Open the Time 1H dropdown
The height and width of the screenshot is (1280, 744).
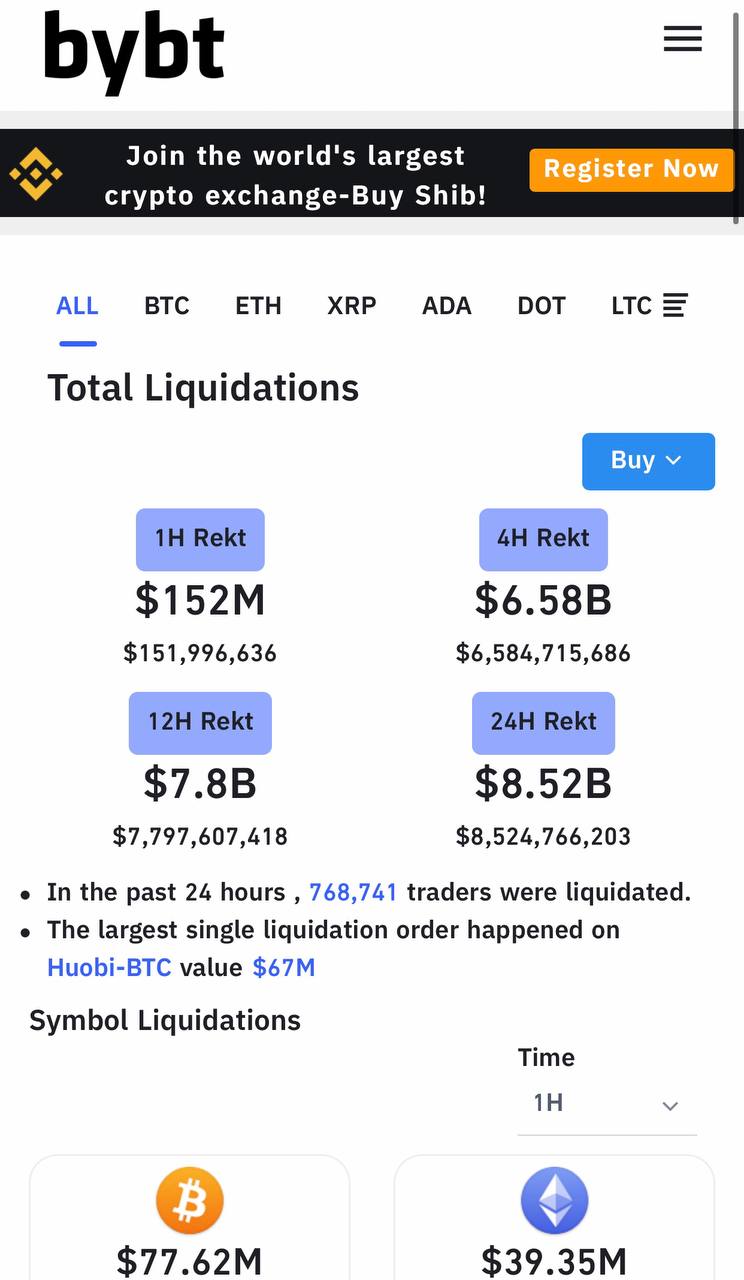click(606, 1104)
